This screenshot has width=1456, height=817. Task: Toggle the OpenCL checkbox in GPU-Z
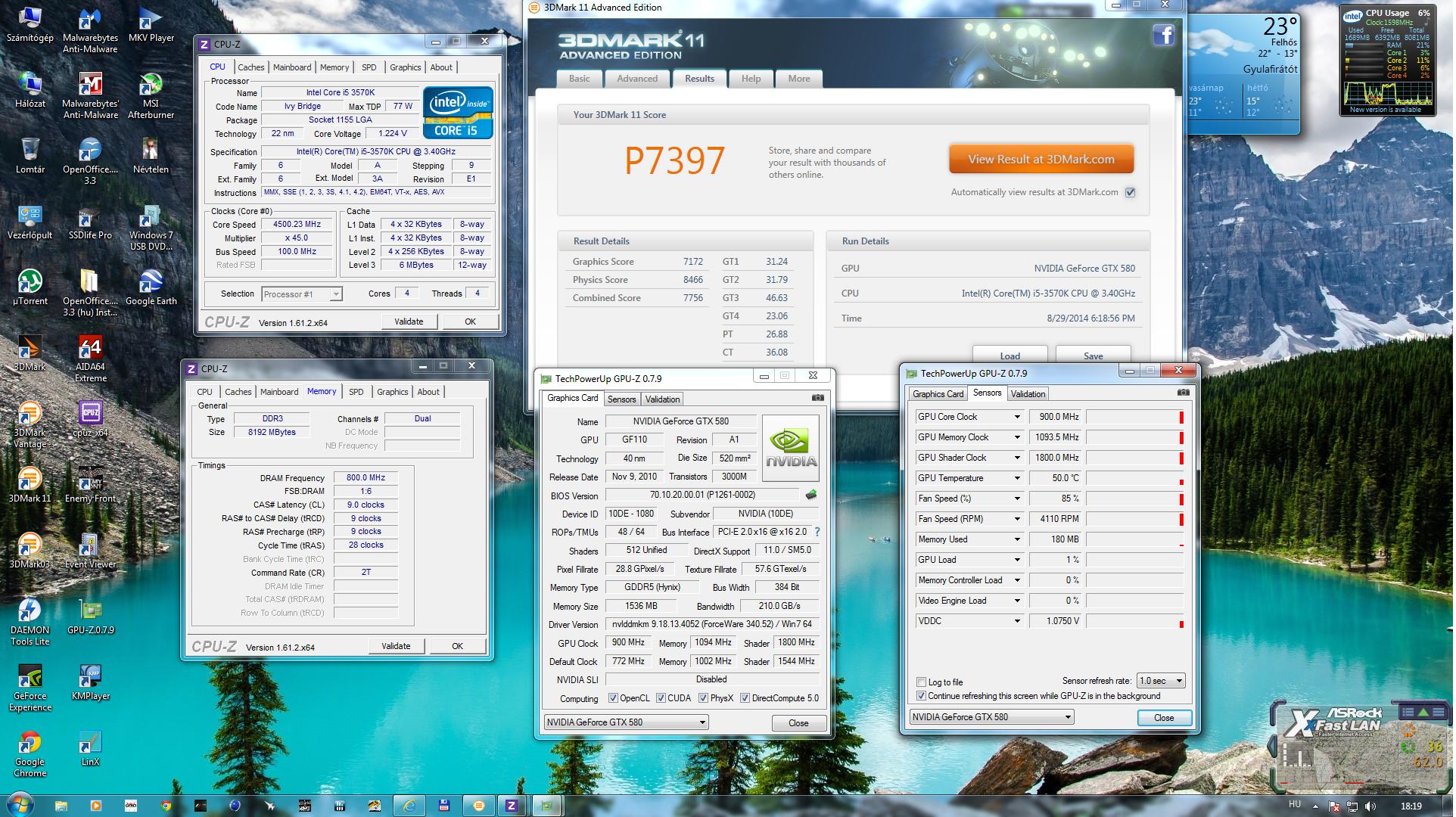[613, 698]
